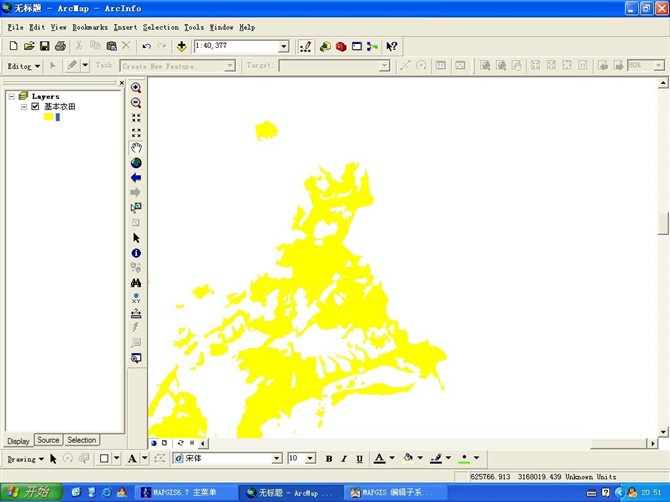Expand the rectangle shape tool dropdown
This screenshot has width=670, height=502.
pos(117,458)
